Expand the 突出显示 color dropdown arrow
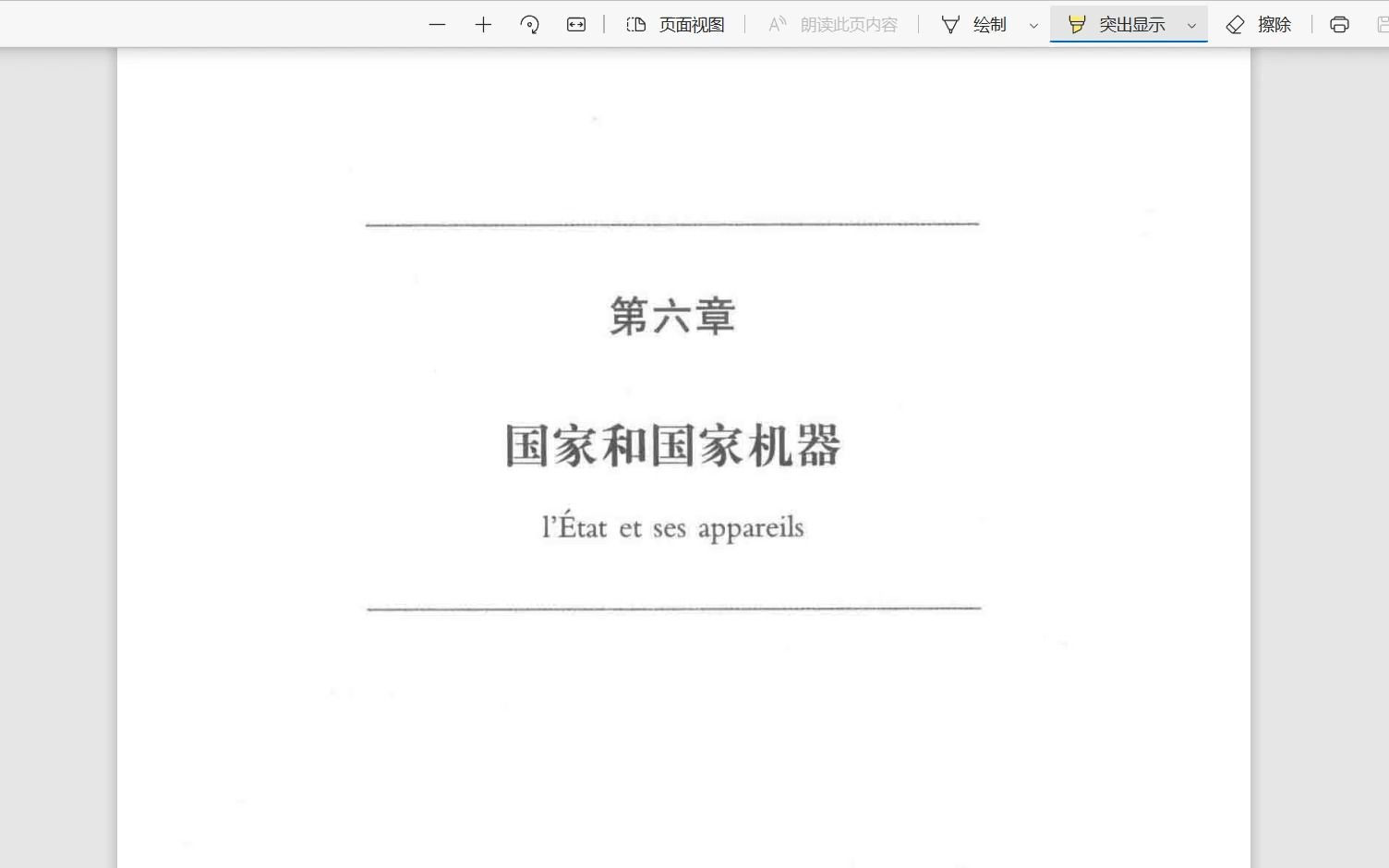 pos(1191,26)
